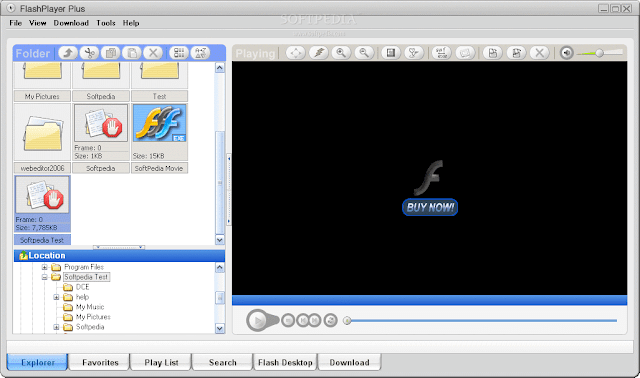Open the Tools menu

pos(106,23)
